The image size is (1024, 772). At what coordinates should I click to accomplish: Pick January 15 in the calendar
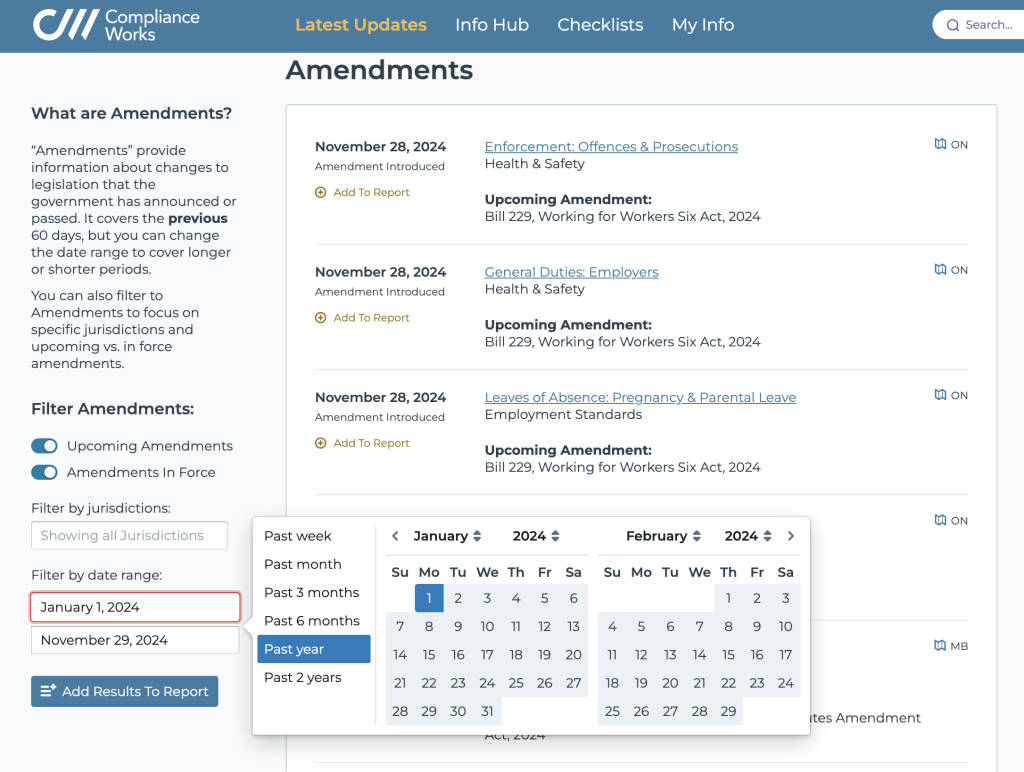(429, 655)
